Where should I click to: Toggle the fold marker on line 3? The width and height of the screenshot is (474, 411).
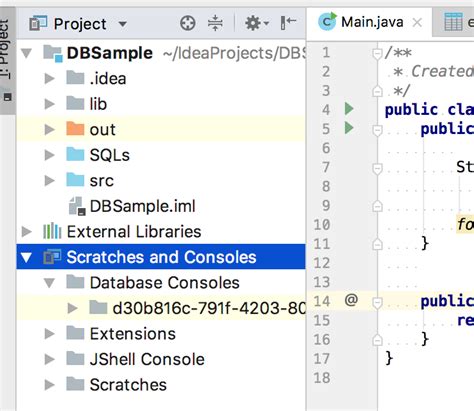(377, 91)
